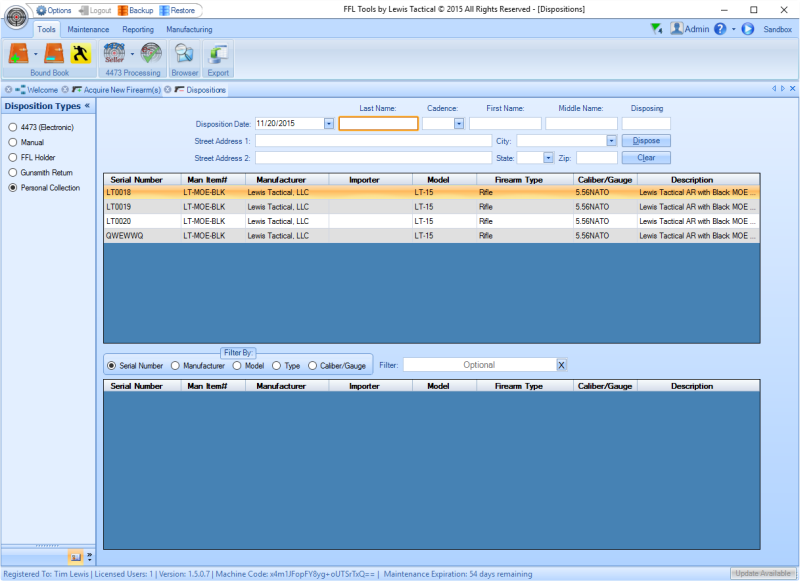Click the green flag notifications icon

[656, 29]
